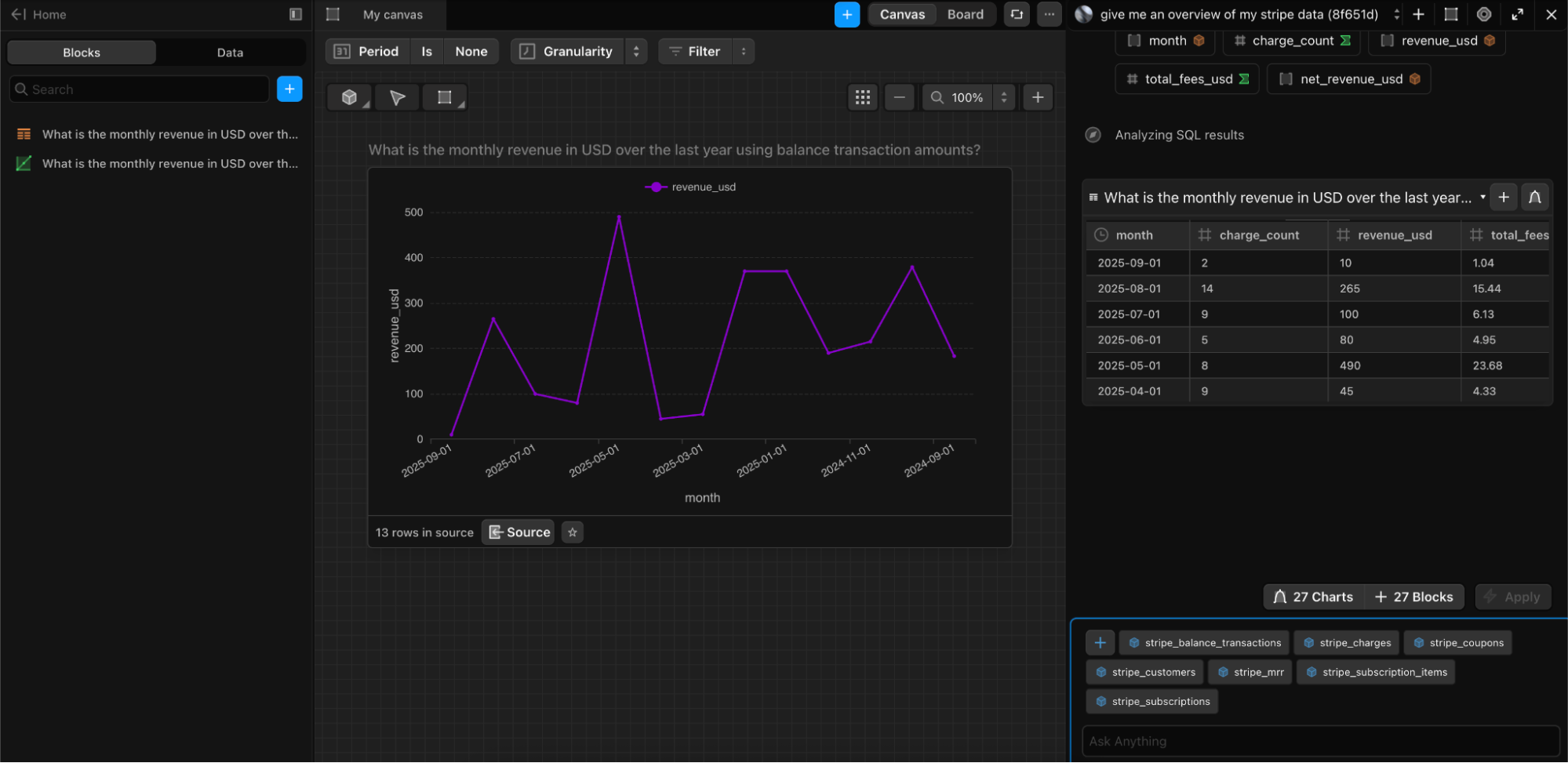This screenshot has width=1568, height=763.
Task: Click the Apply button
Action: point(1513,598)
